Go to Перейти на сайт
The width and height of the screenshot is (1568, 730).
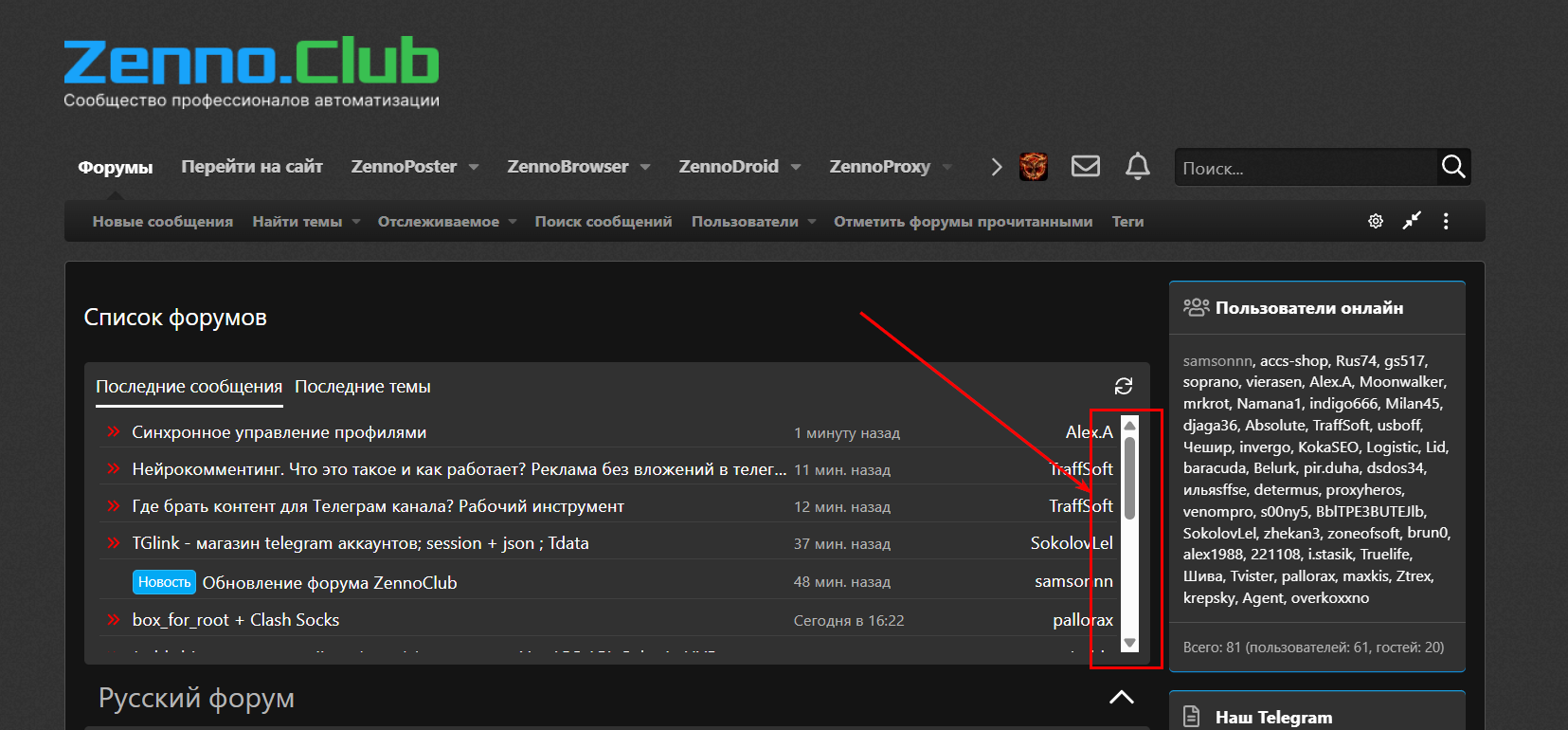tap(252, 167)
